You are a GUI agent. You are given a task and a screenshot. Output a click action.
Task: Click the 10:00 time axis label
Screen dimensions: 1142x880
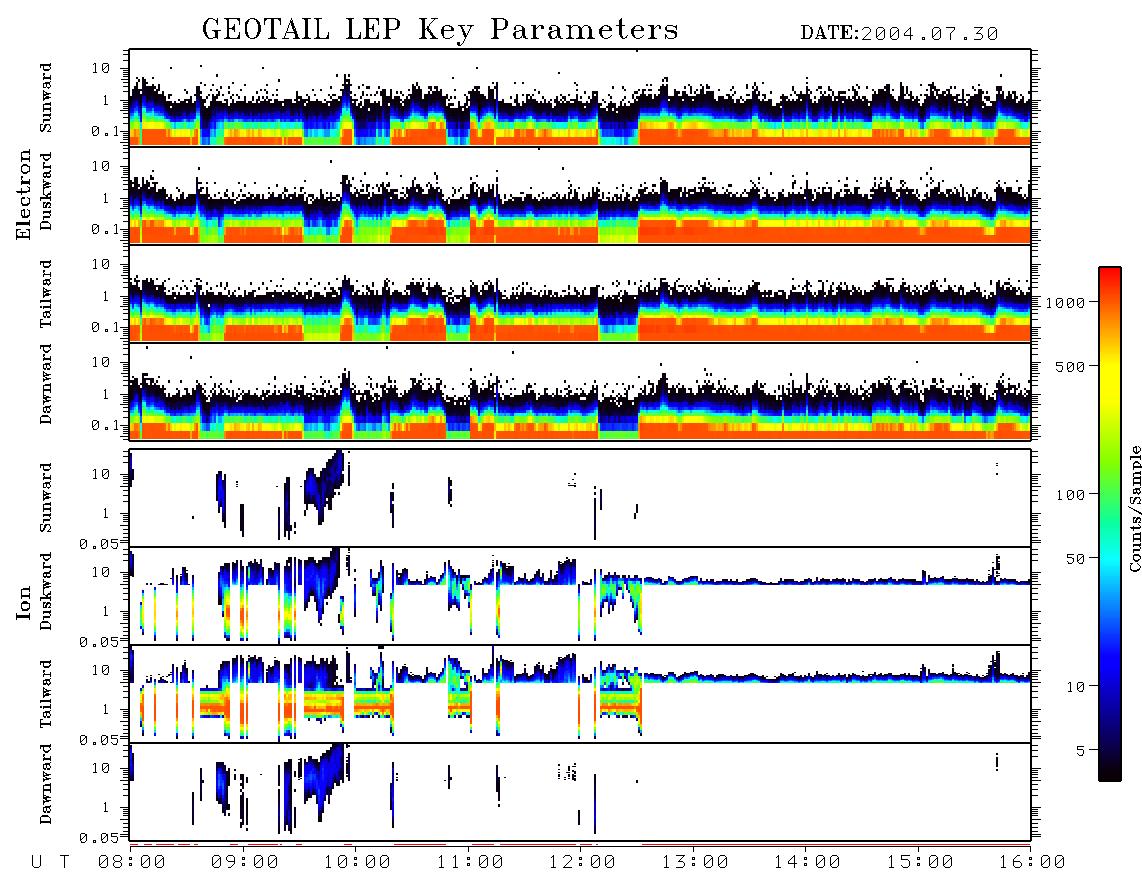coord(357,863)
